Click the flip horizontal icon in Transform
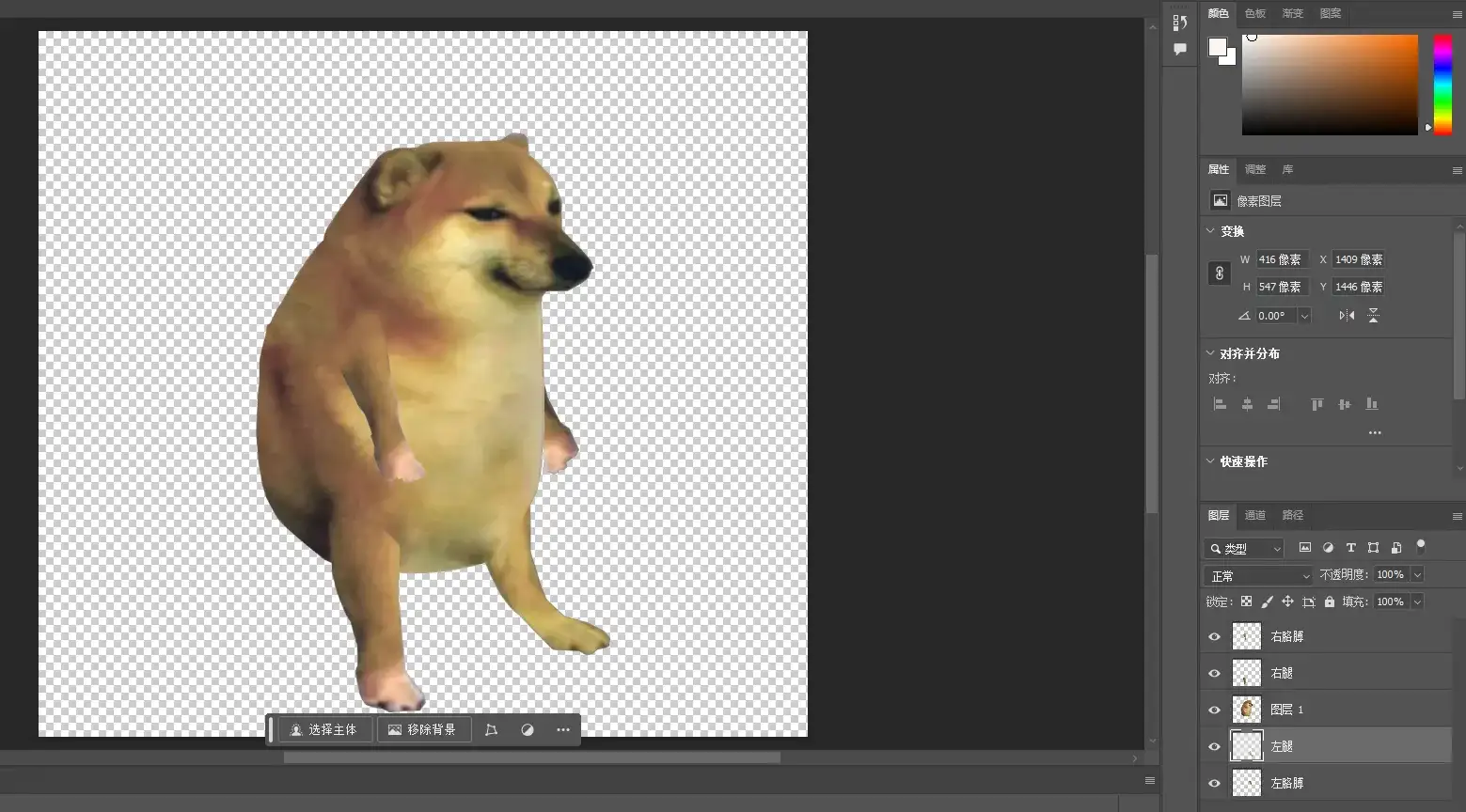Screen dimensions: 1466x812 click(x=1347, y=316)
